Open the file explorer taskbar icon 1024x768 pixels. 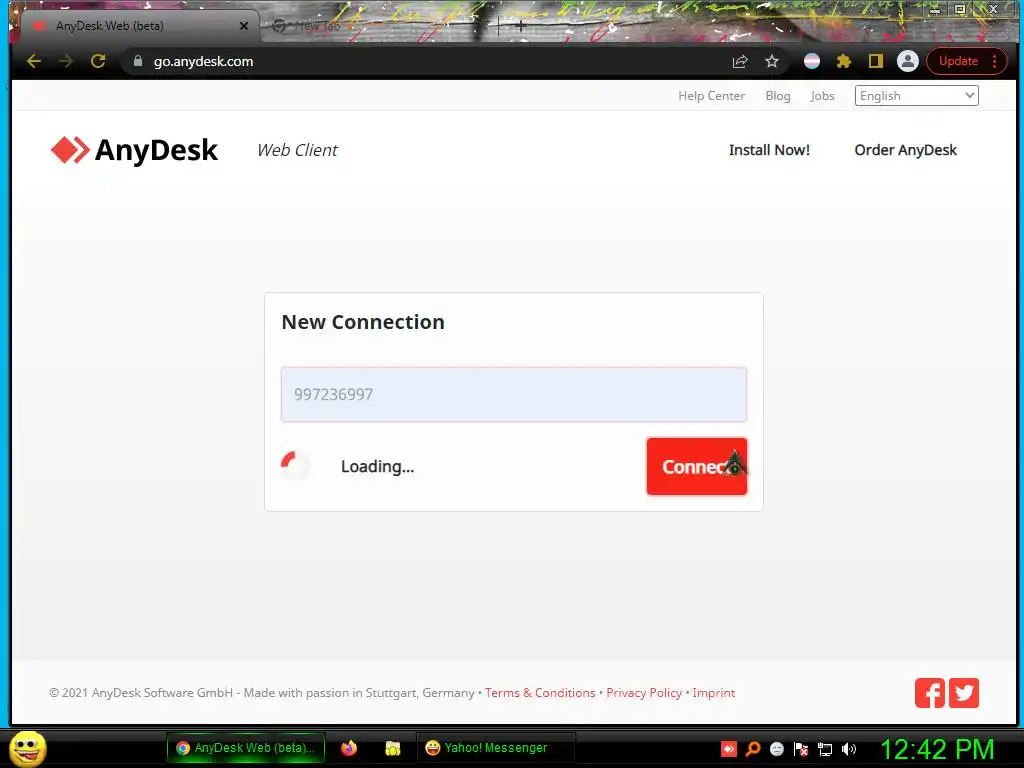(392, 748)
